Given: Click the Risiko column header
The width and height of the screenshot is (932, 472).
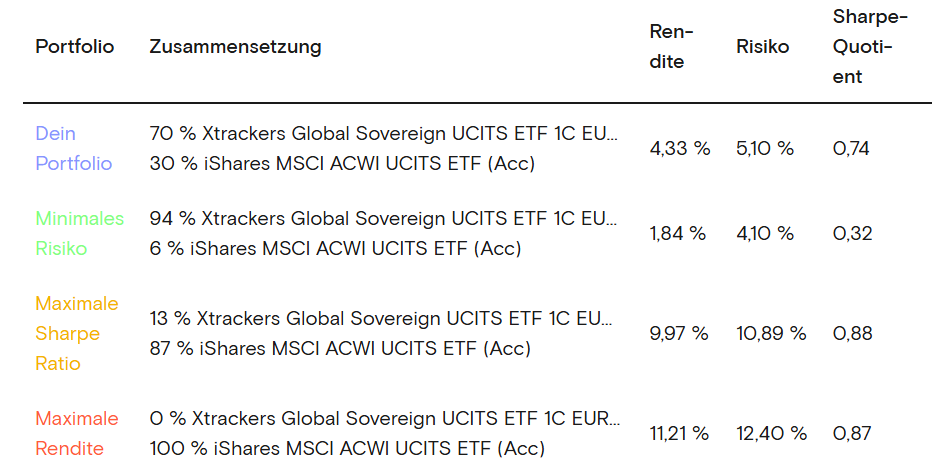Looking at the screenshot, I should (762, 47).
